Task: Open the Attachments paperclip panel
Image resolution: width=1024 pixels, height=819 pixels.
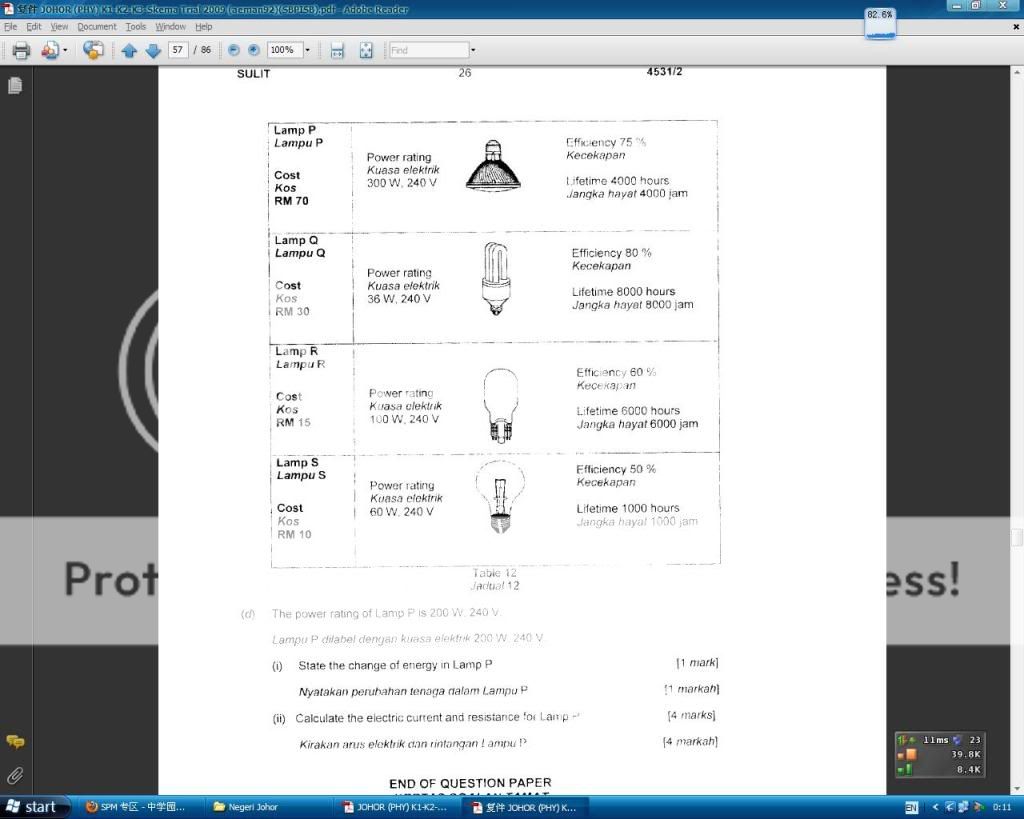Action: click(15, 775)
